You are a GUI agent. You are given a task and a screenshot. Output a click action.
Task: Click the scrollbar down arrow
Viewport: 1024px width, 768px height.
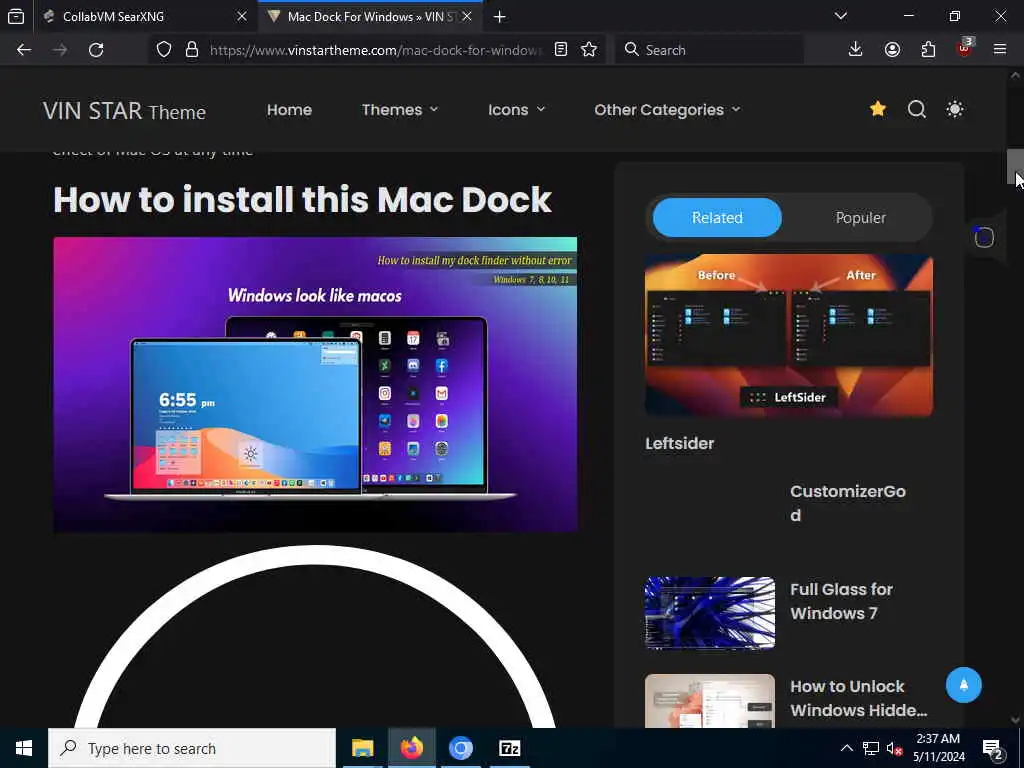1015,720
